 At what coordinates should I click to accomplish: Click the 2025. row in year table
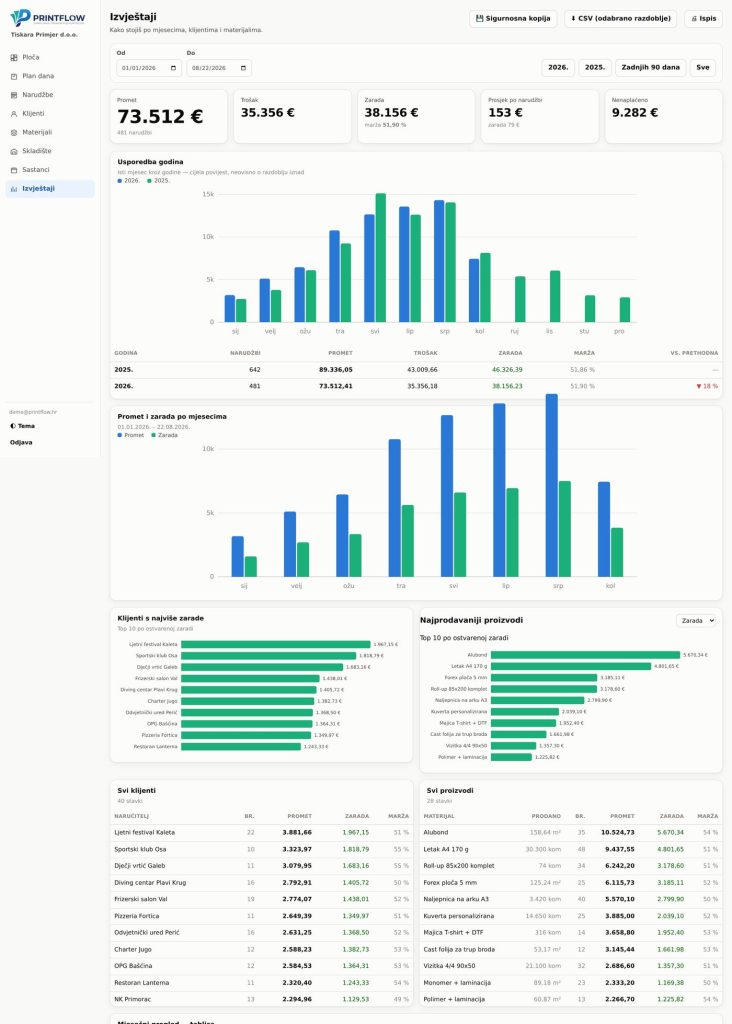pos(416,370)
